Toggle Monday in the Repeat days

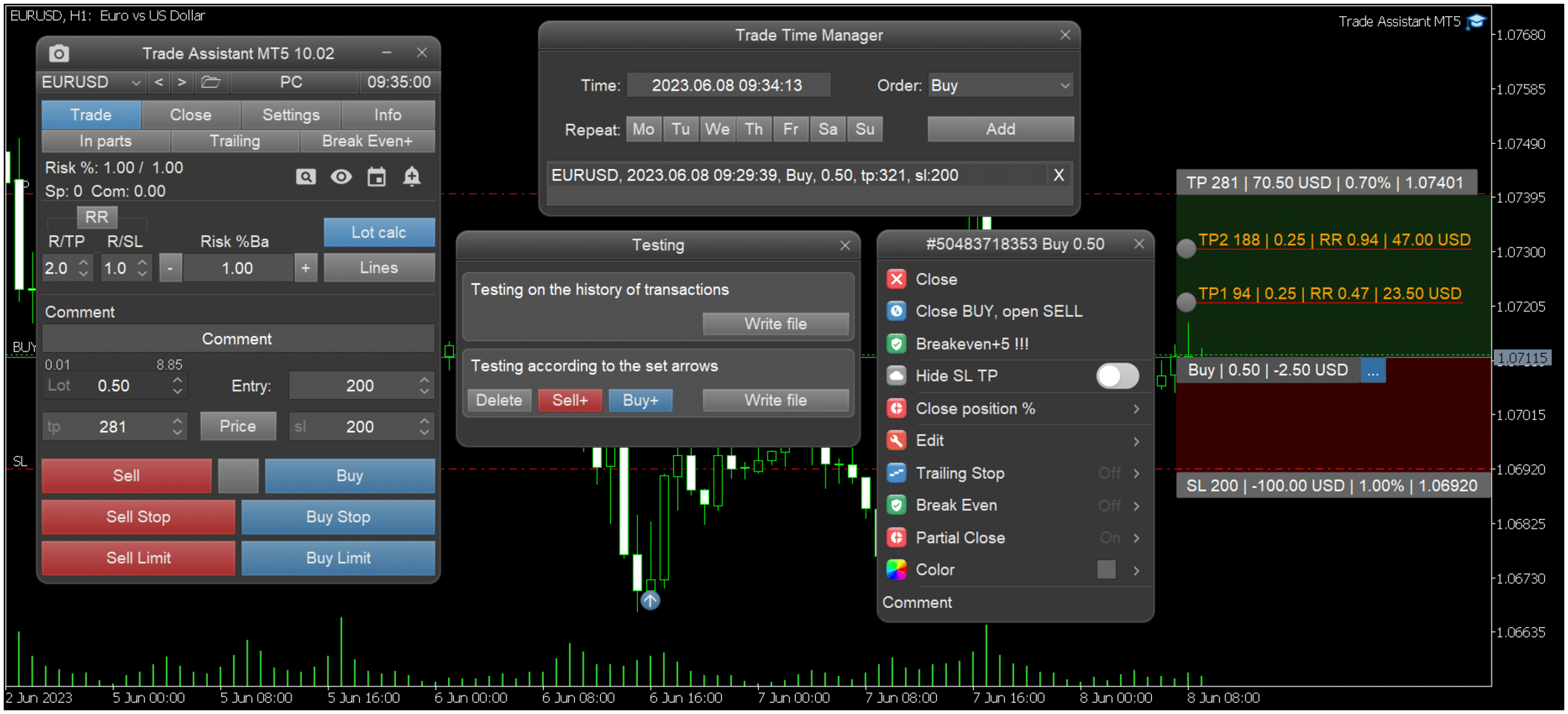coord(643,129)
